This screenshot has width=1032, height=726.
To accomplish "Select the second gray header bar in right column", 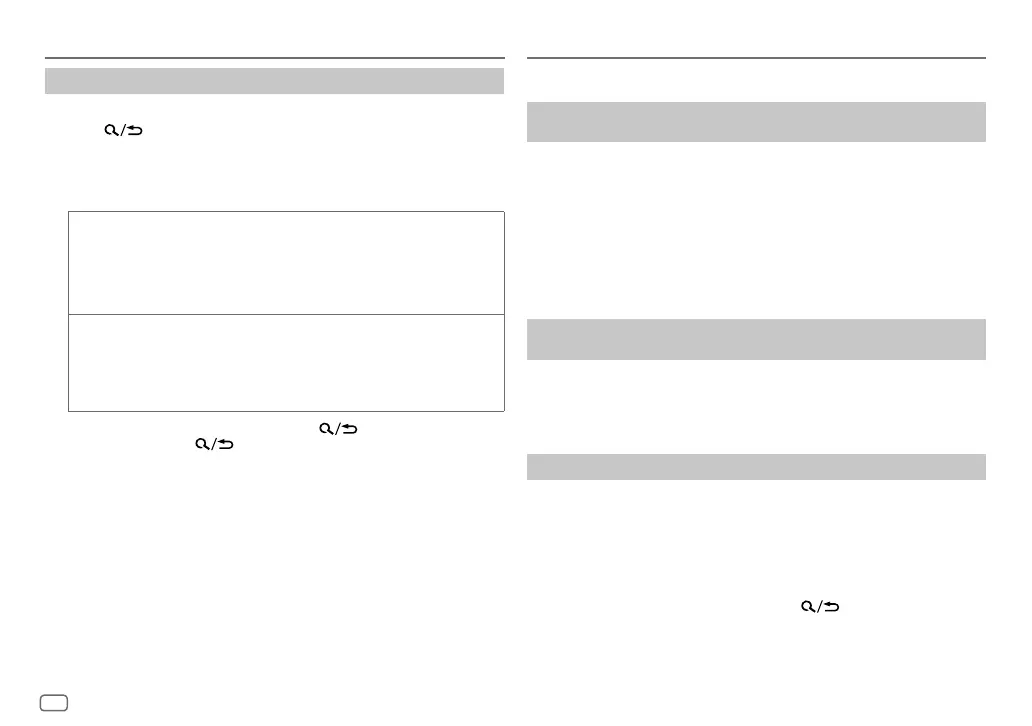I will [756, 339].
